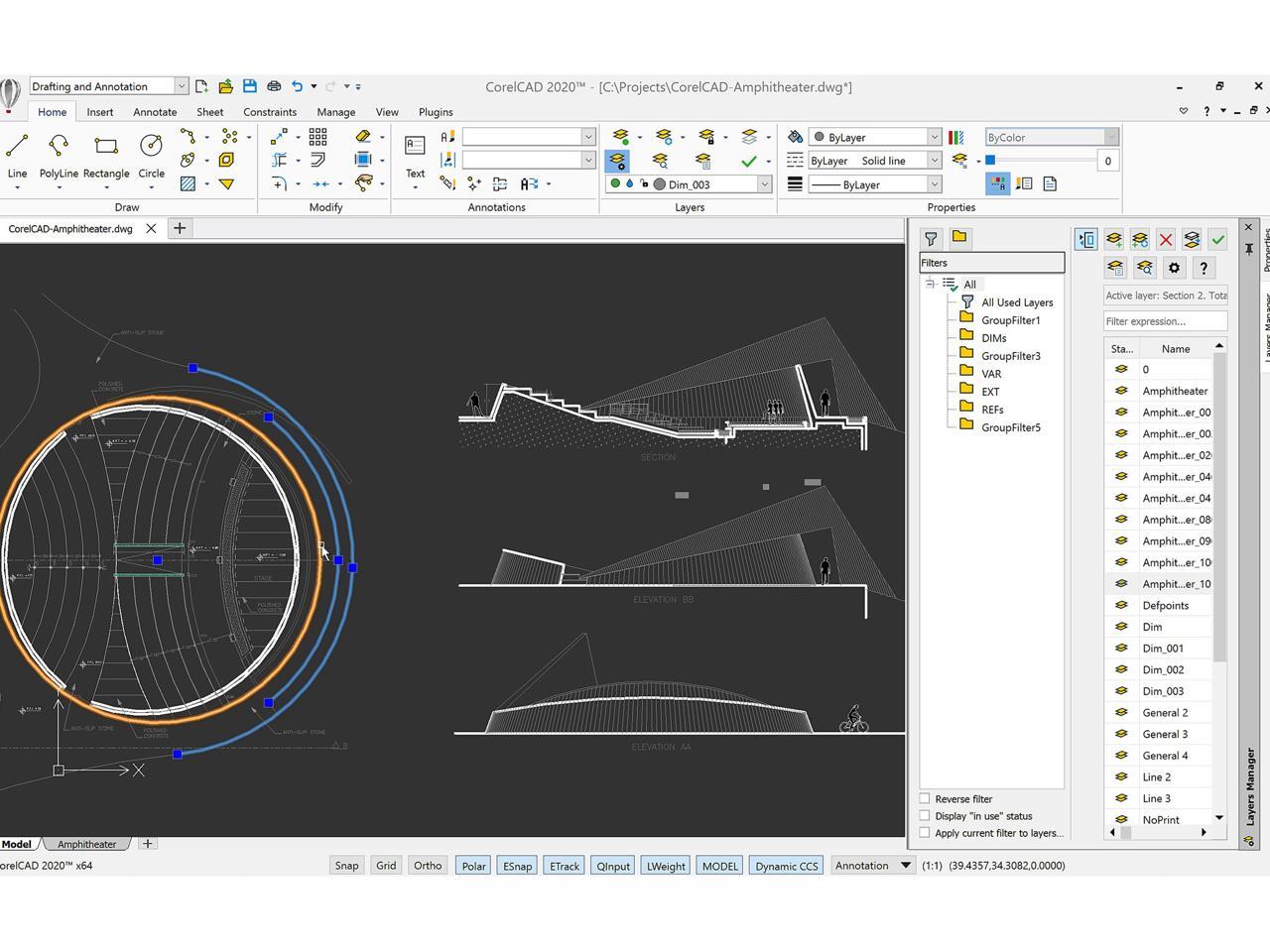Open the Text tool dropdown arrow
Viewport: 1270px width, 952px height.
tap(415, 187)
